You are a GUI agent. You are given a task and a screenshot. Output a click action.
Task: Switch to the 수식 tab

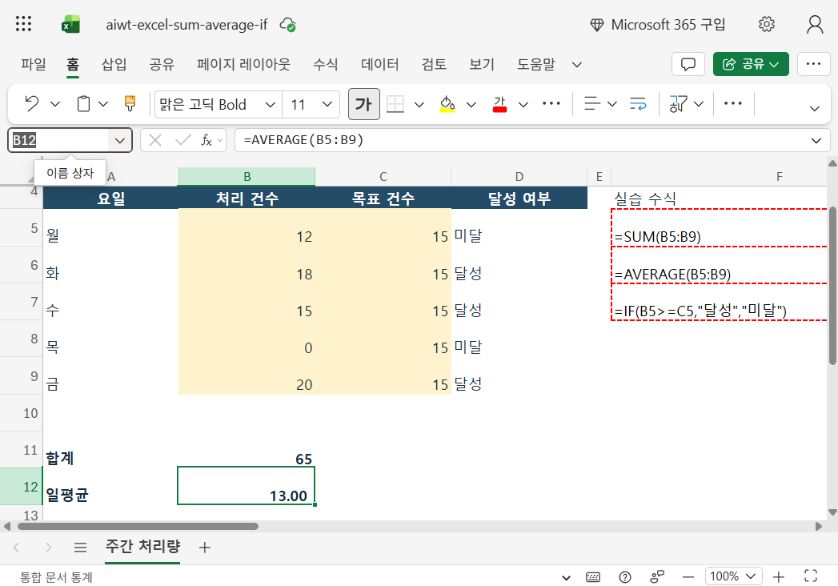pos(325,64)
